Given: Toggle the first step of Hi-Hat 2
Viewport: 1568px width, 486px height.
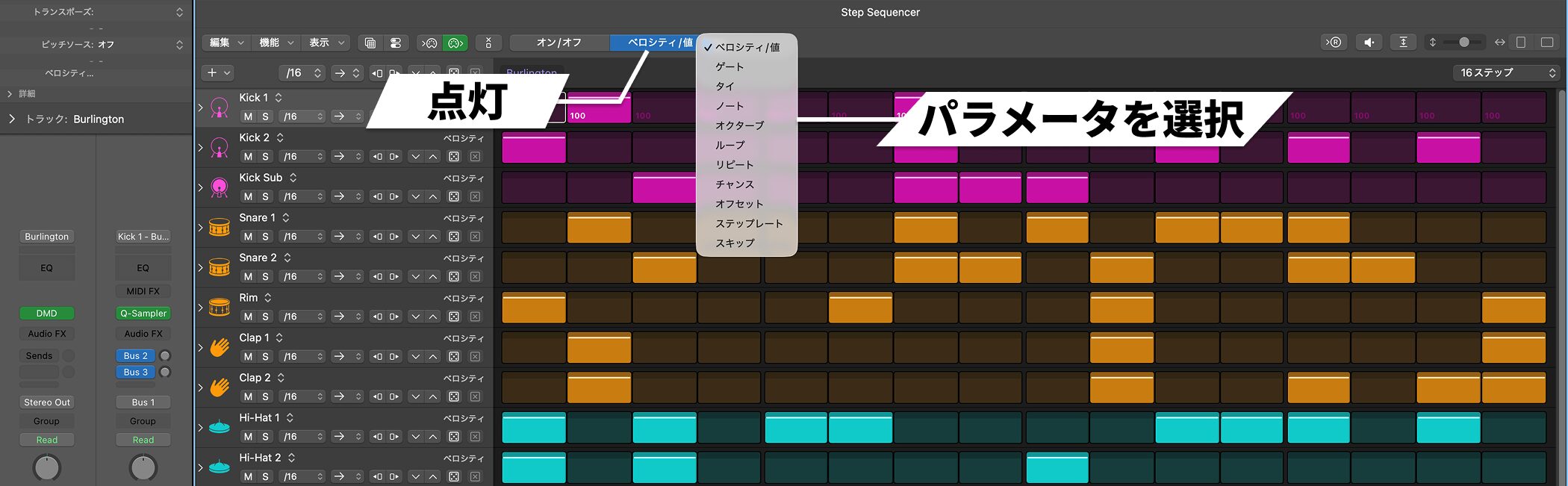Looking at the screenshot, I should click(x=533, y=467).
